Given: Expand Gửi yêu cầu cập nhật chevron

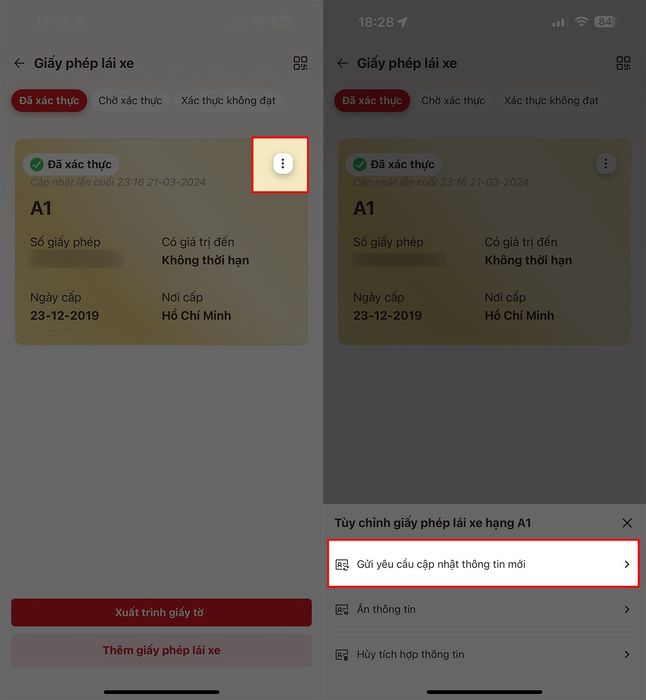Looking at the screenshot, I should 627,564.
